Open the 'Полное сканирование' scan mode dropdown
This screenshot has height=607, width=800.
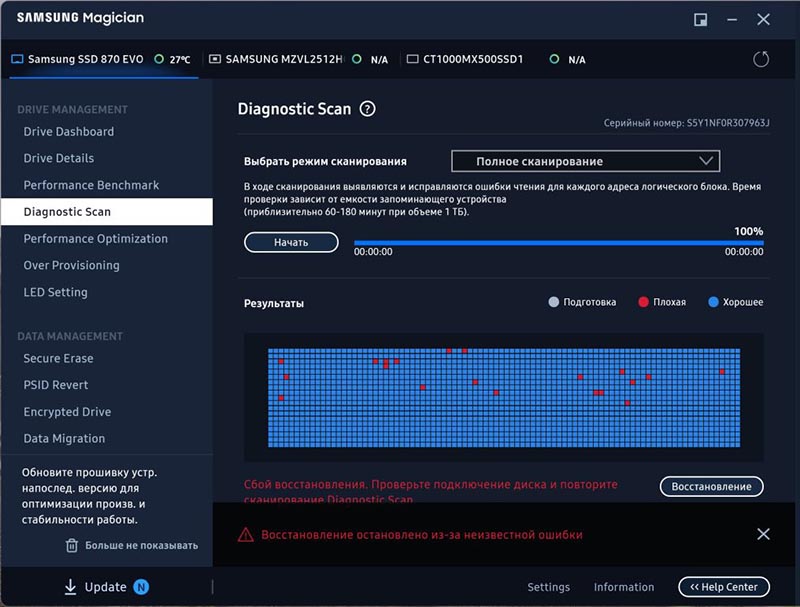click(585, 161)
